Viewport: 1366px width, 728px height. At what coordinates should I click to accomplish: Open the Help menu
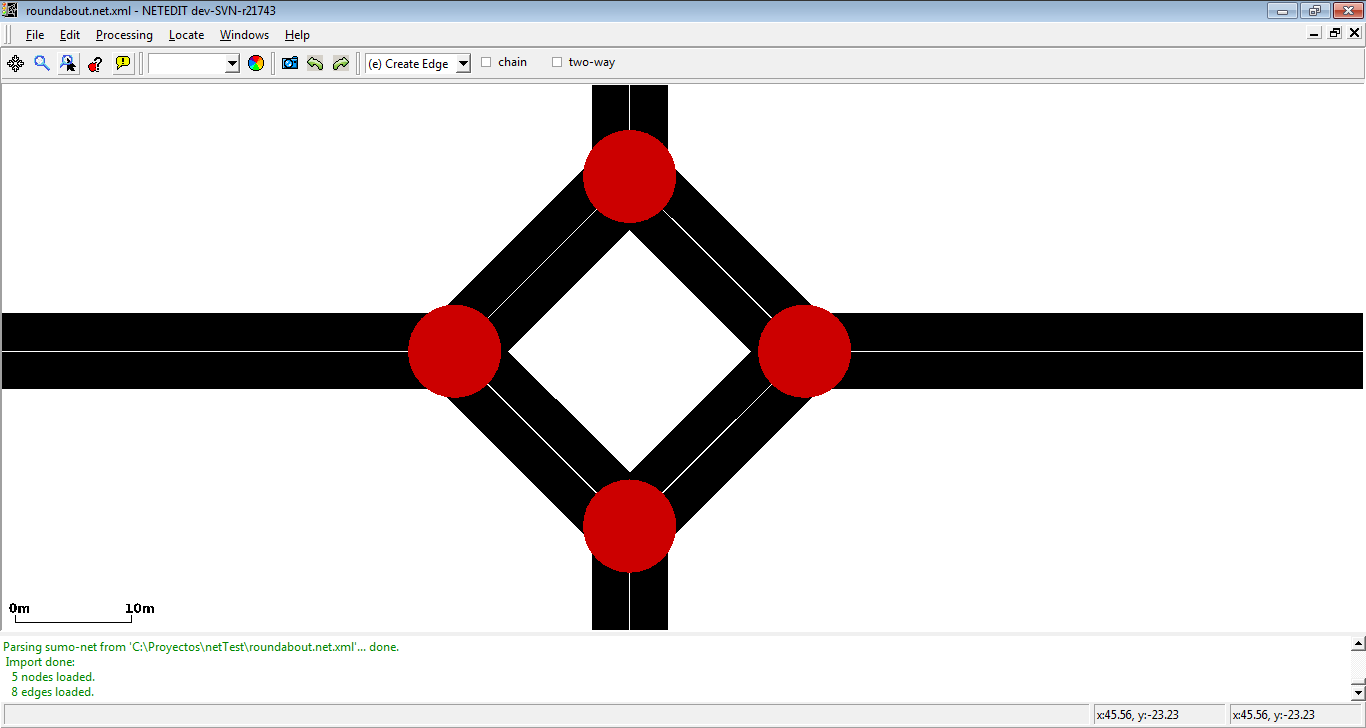click(297, 35)
